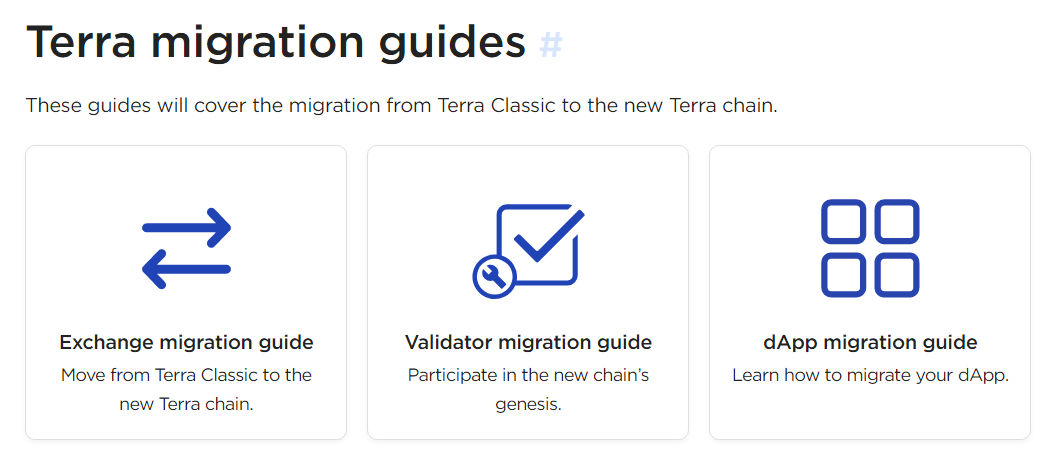Viewport: 1042px width, 458px height.
Task: Click the checkmark box validator icon
Action: [x=528, y=251]
